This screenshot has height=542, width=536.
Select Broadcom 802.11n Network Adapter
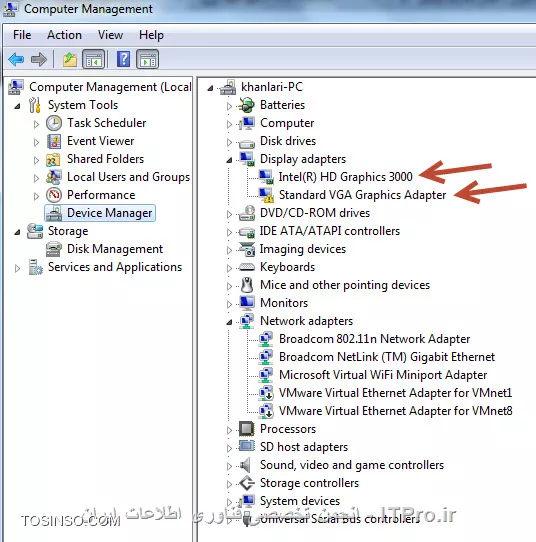coord(374,339)
